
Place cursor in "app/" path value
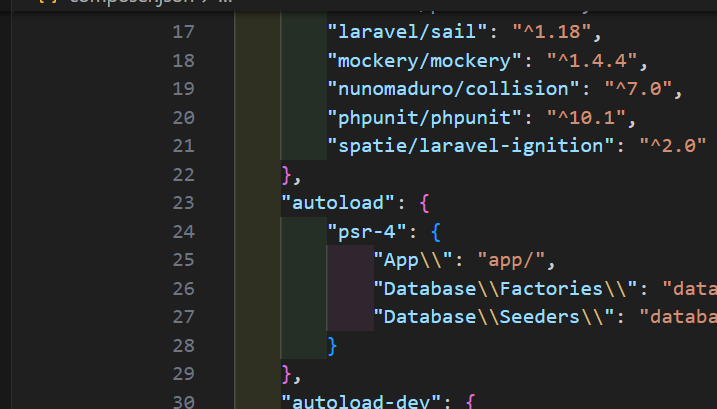tap(511, 260)
